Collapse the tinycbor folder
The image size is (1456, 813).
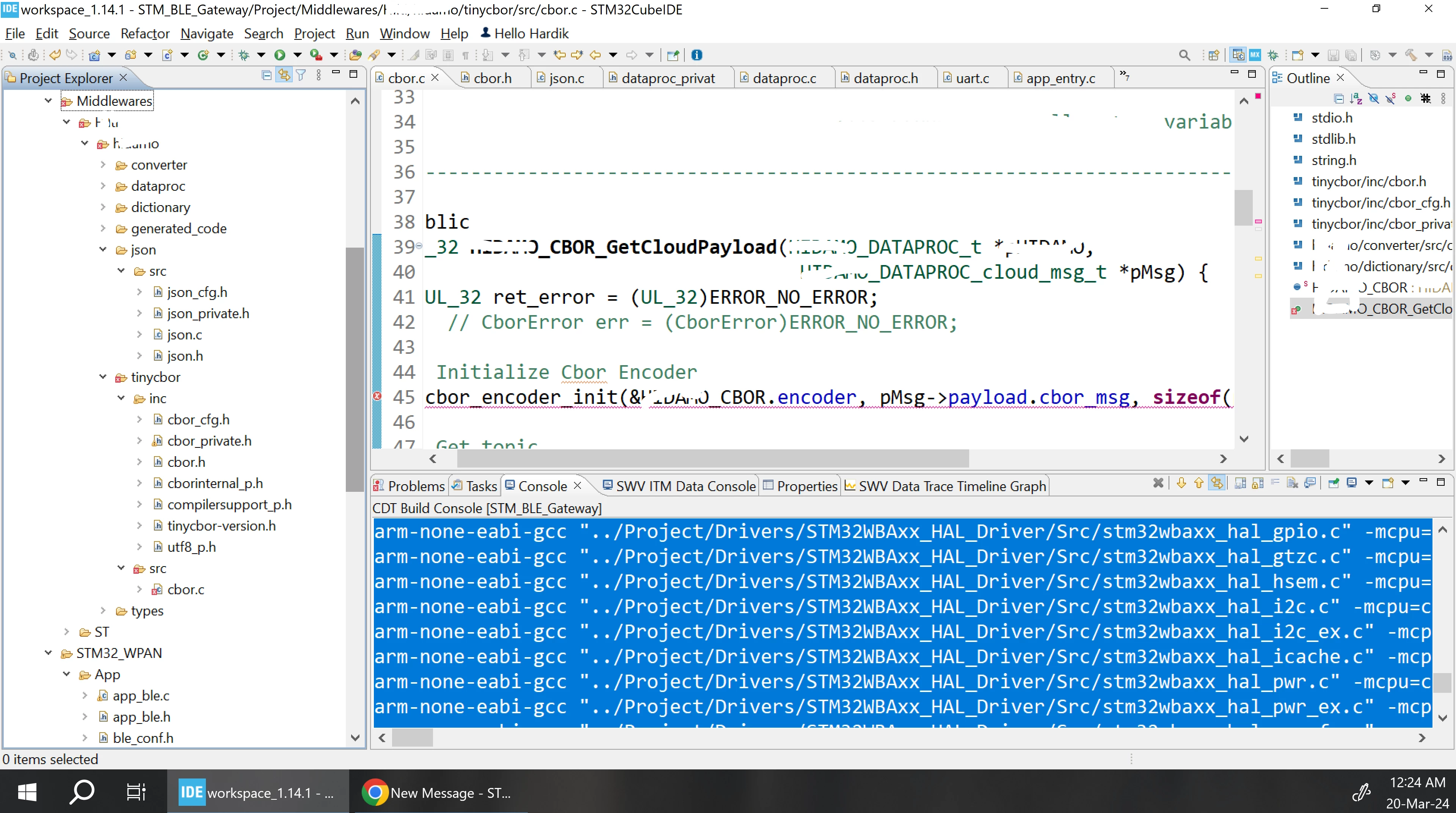click(103, 377)
